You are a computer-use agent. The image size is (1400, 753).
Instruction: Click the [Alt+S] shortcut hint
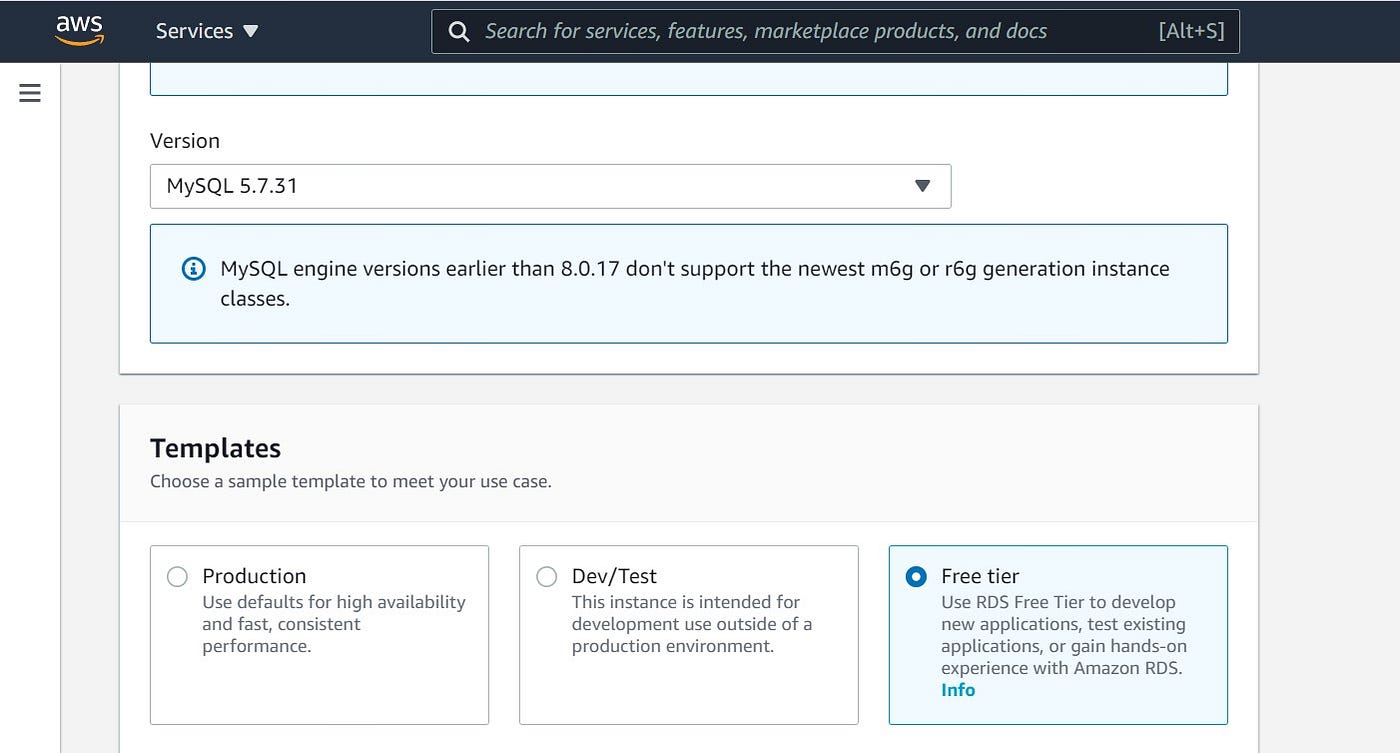(x=1191, y=31)
